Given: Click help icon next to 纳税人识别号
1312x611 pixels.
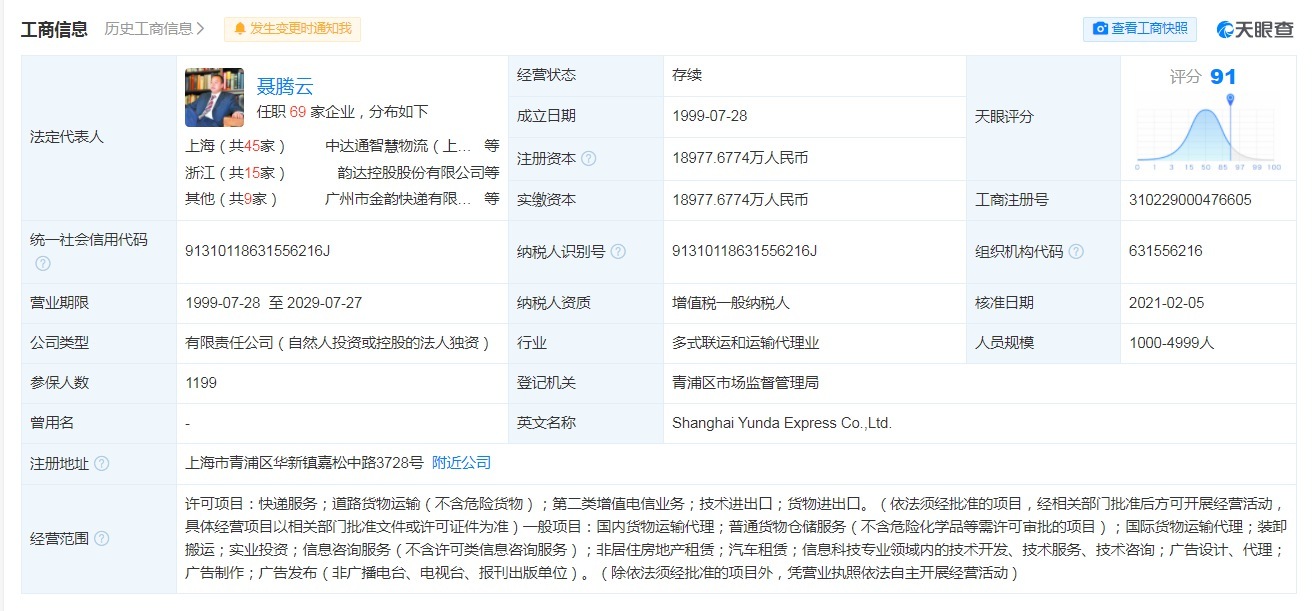Looking at the screenshot, I should pyautogui.click(x=618, y=252).
